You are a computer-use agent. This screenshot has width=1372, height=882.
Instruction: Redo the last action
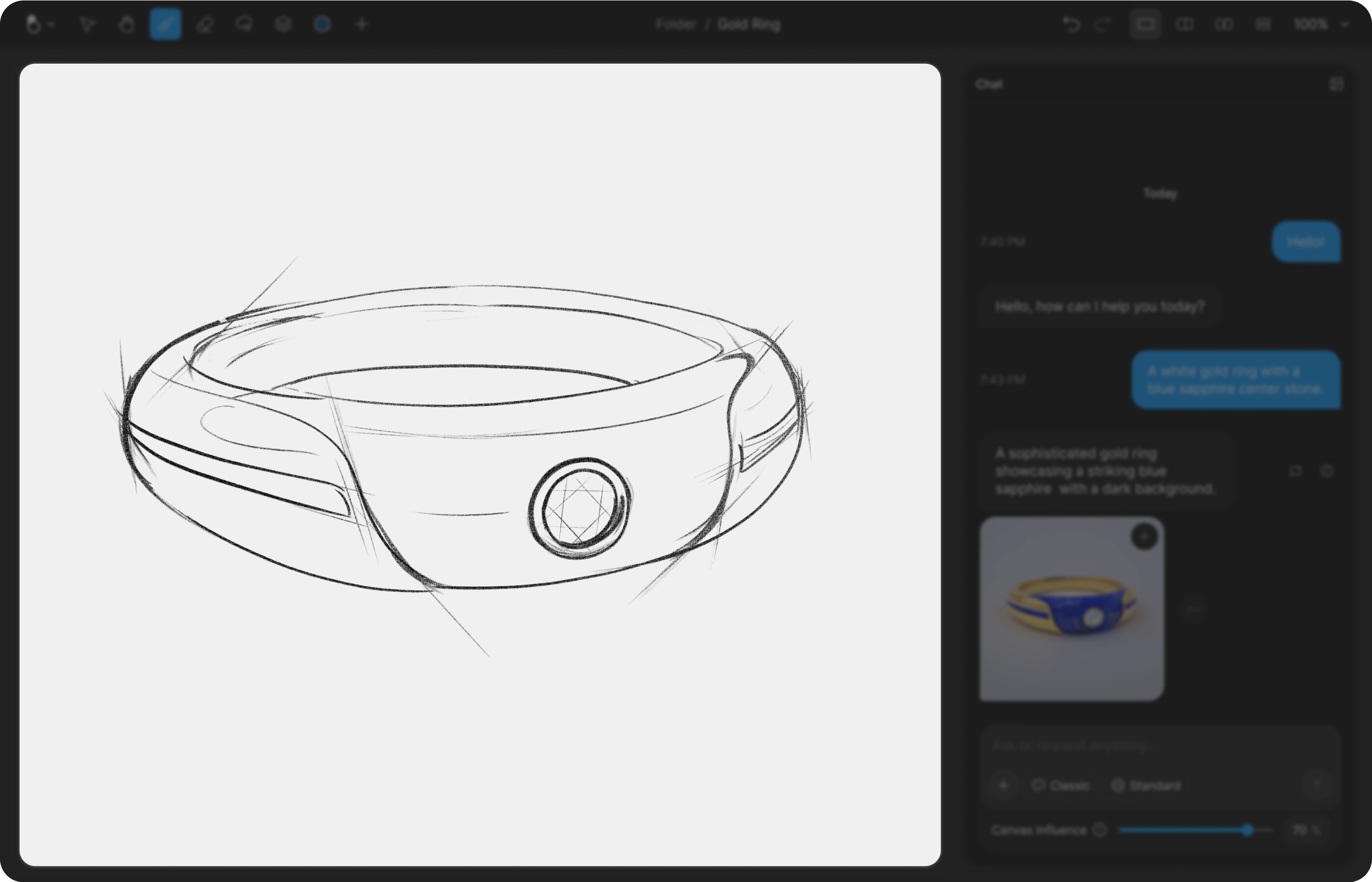(1103, 24)
